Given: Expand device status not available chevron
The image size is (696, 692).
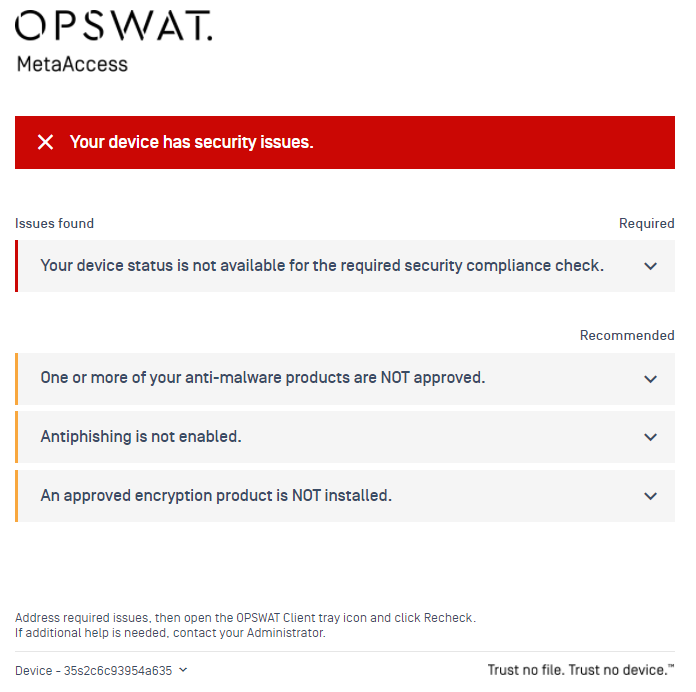Looking at the screenshot, I should 650,266.
